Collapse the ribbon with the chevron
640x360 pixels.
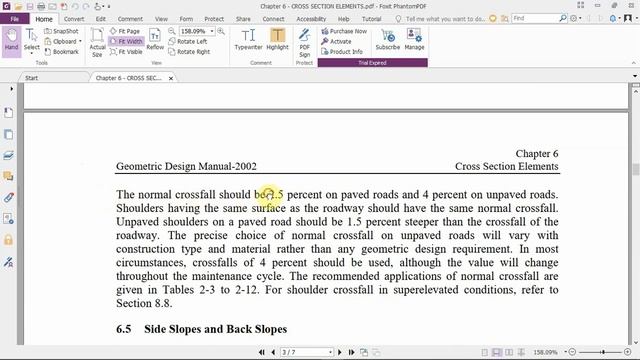click(x=633, y=63)
